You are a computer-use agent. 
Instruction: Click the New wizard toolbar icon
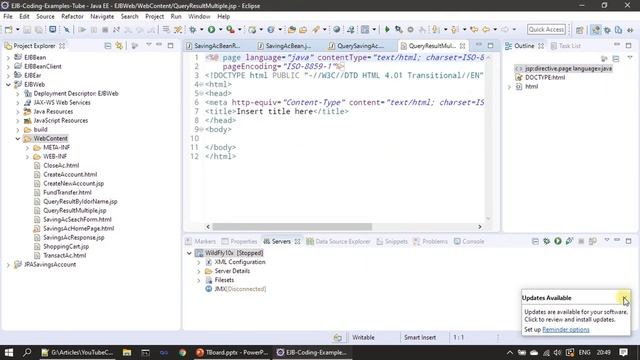(9, 29)
